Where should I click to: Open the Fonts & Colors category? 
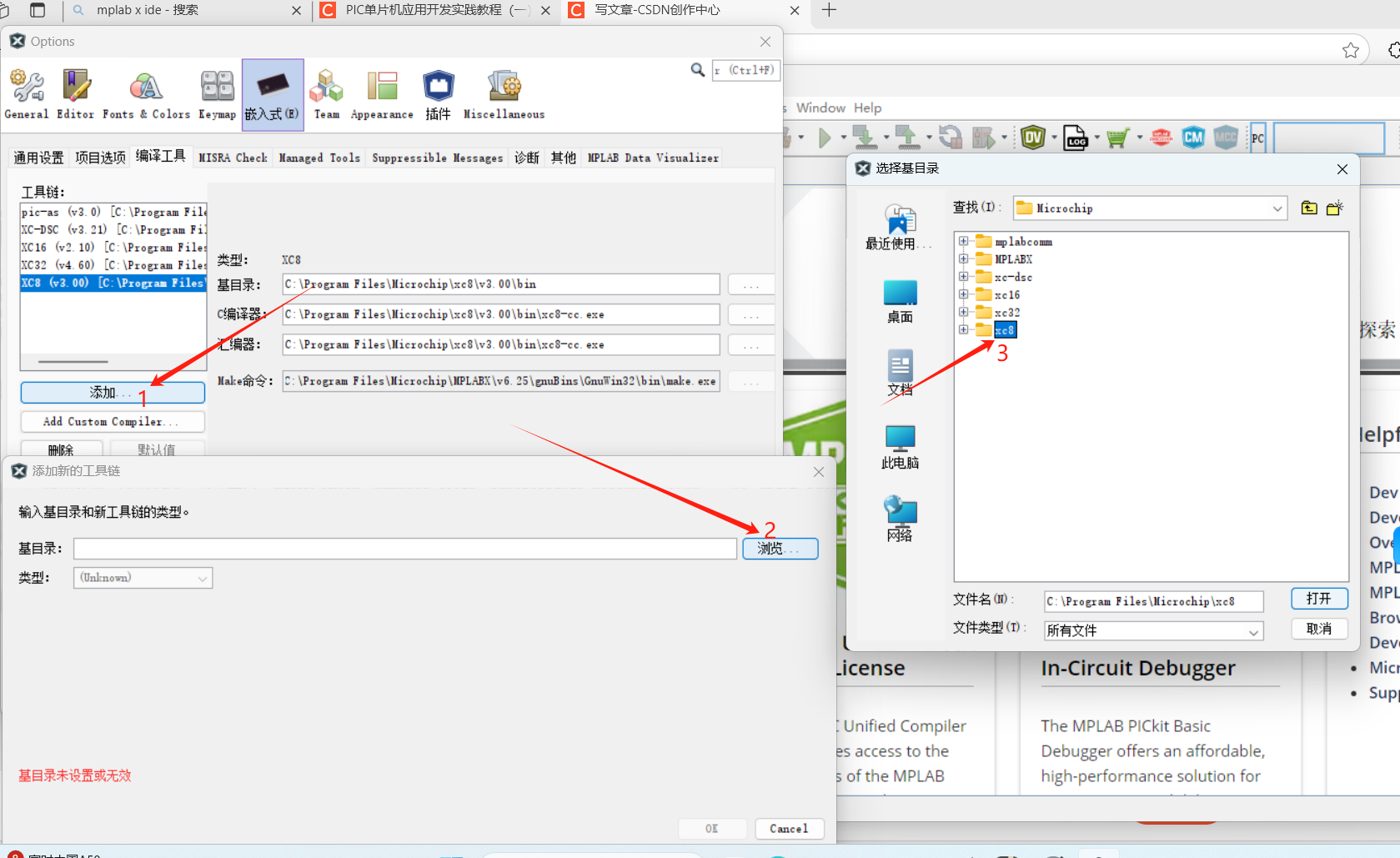click(146, 95)
